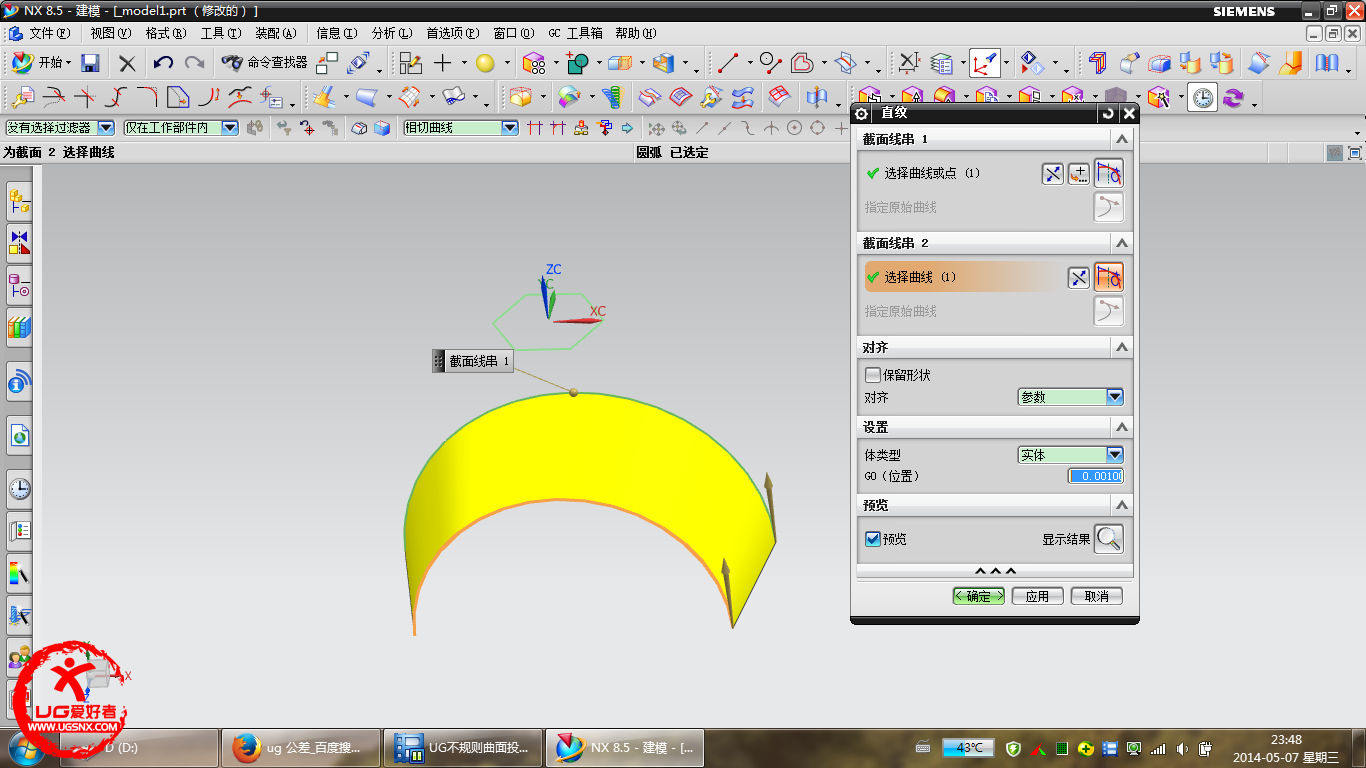The width and height of the screenshot is (1366, 768).
Task: Toggle the 预览 preview checkbox
Action: [x=873, y=539]
